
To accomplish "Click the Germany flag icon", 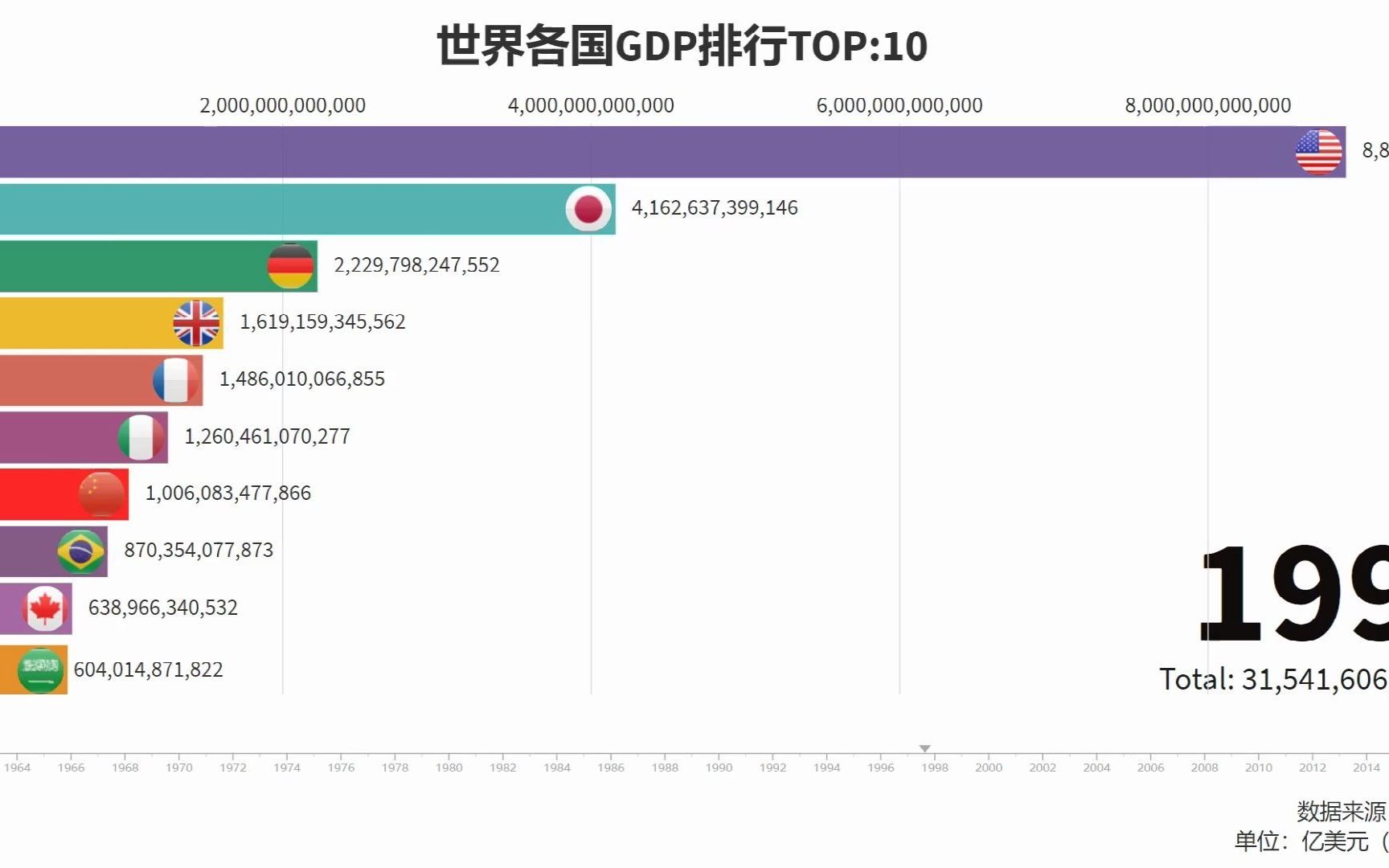I will tap(290, 265).
